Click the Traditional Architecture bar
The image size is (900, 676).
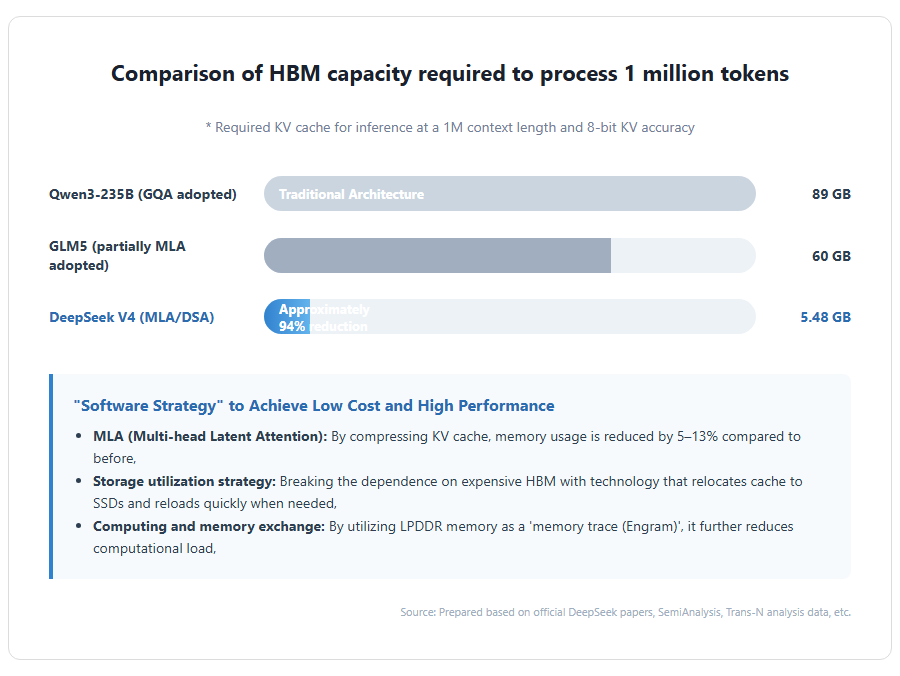(509, 194)
